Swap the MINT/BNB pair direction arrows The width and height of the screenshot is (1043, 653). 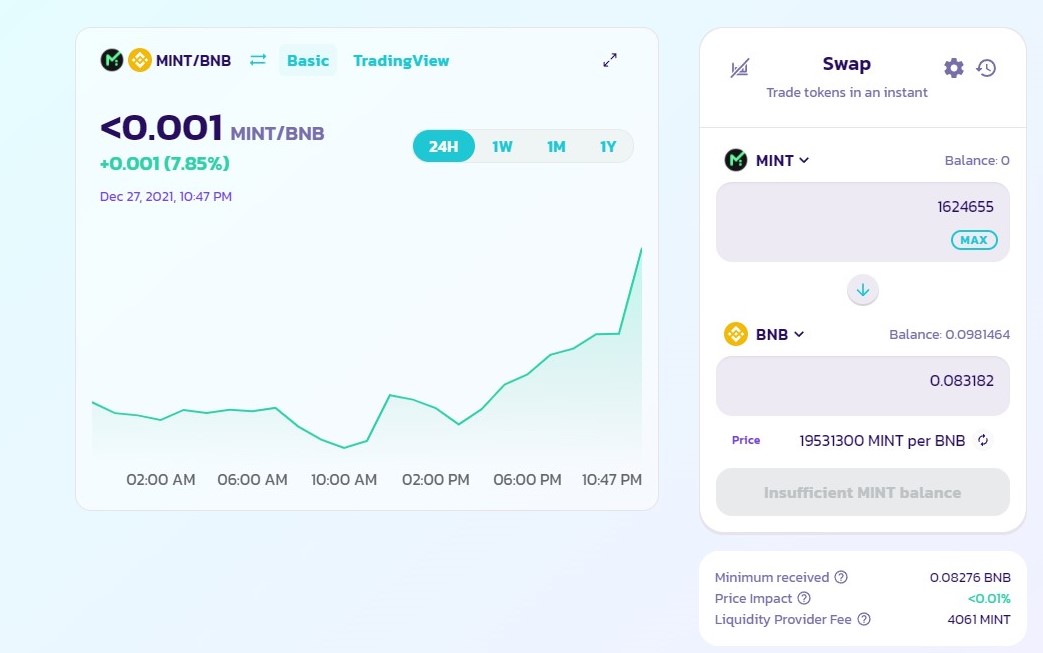tap(258, 60)
